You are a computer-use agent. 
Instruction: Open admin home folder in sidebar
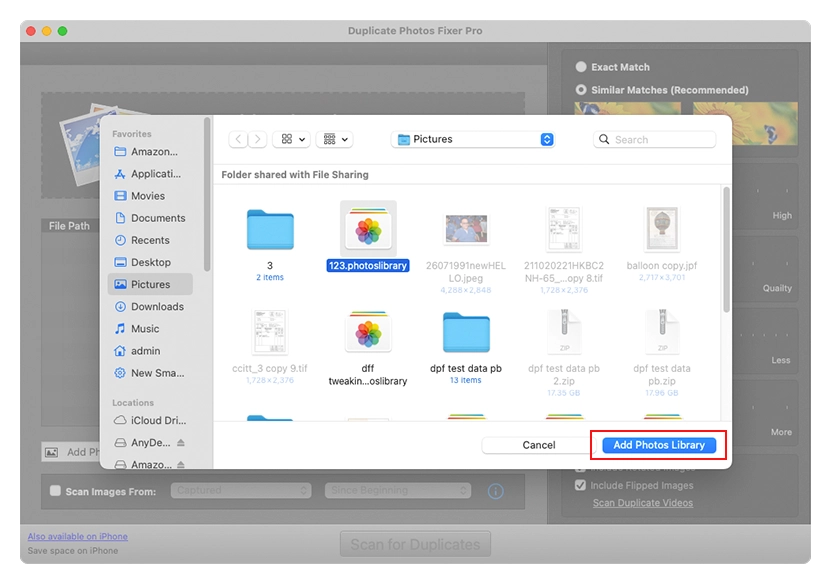tap(150, 351)
